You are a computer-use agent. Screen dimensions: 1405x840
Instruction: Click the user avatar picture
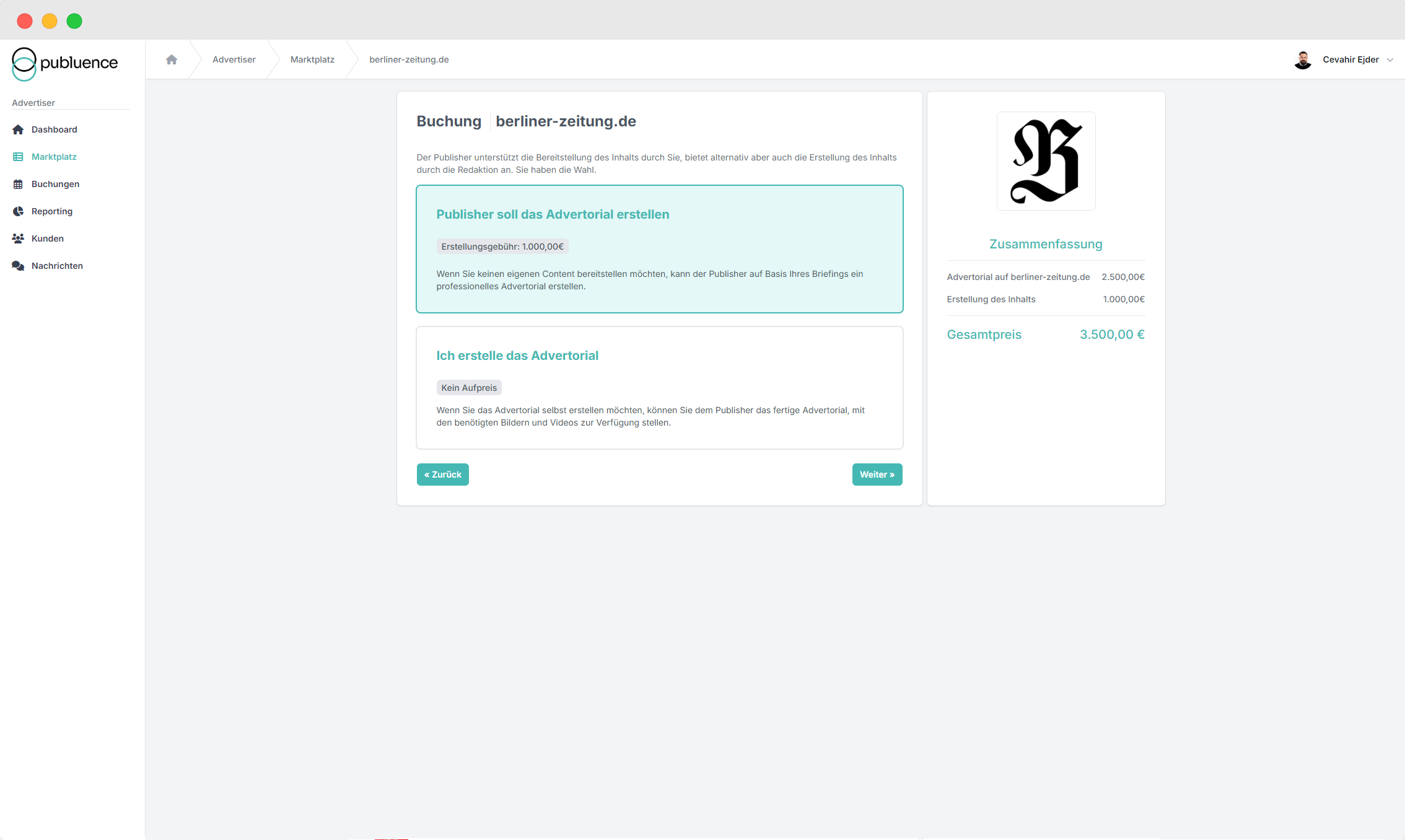(x=1303, y=60)
